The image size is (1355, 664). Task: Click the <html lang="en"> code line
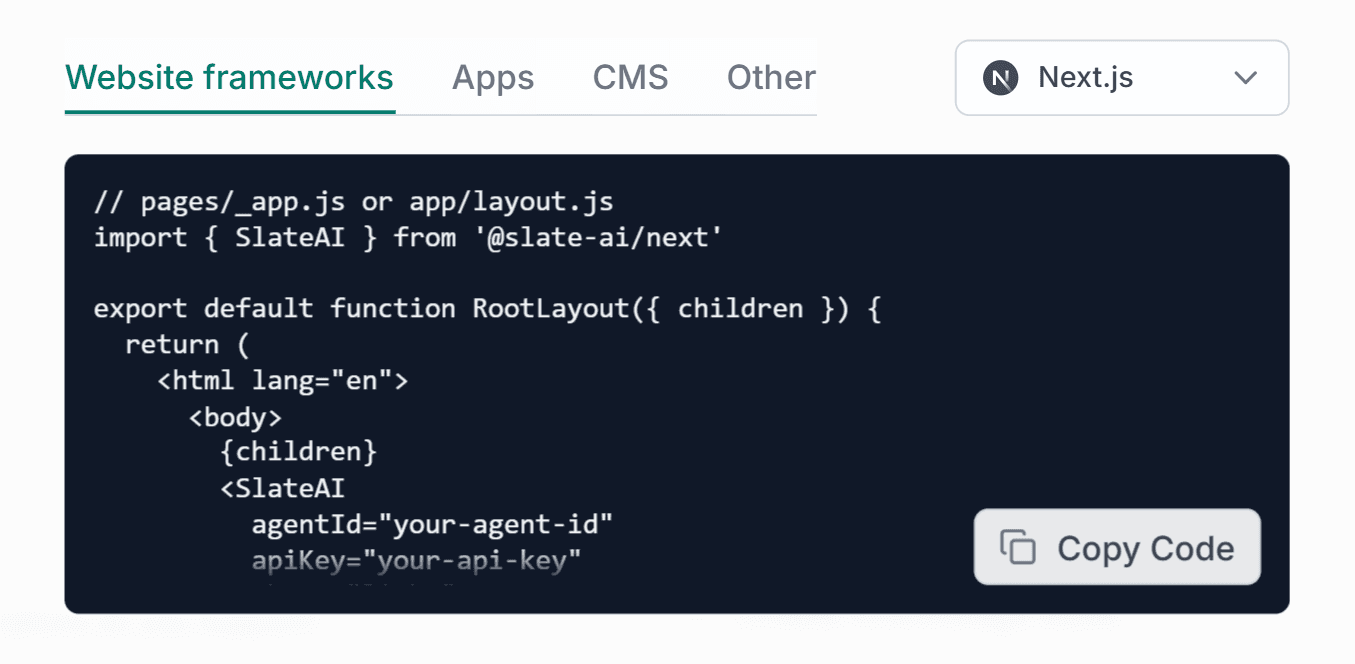(x=283, y=380)
